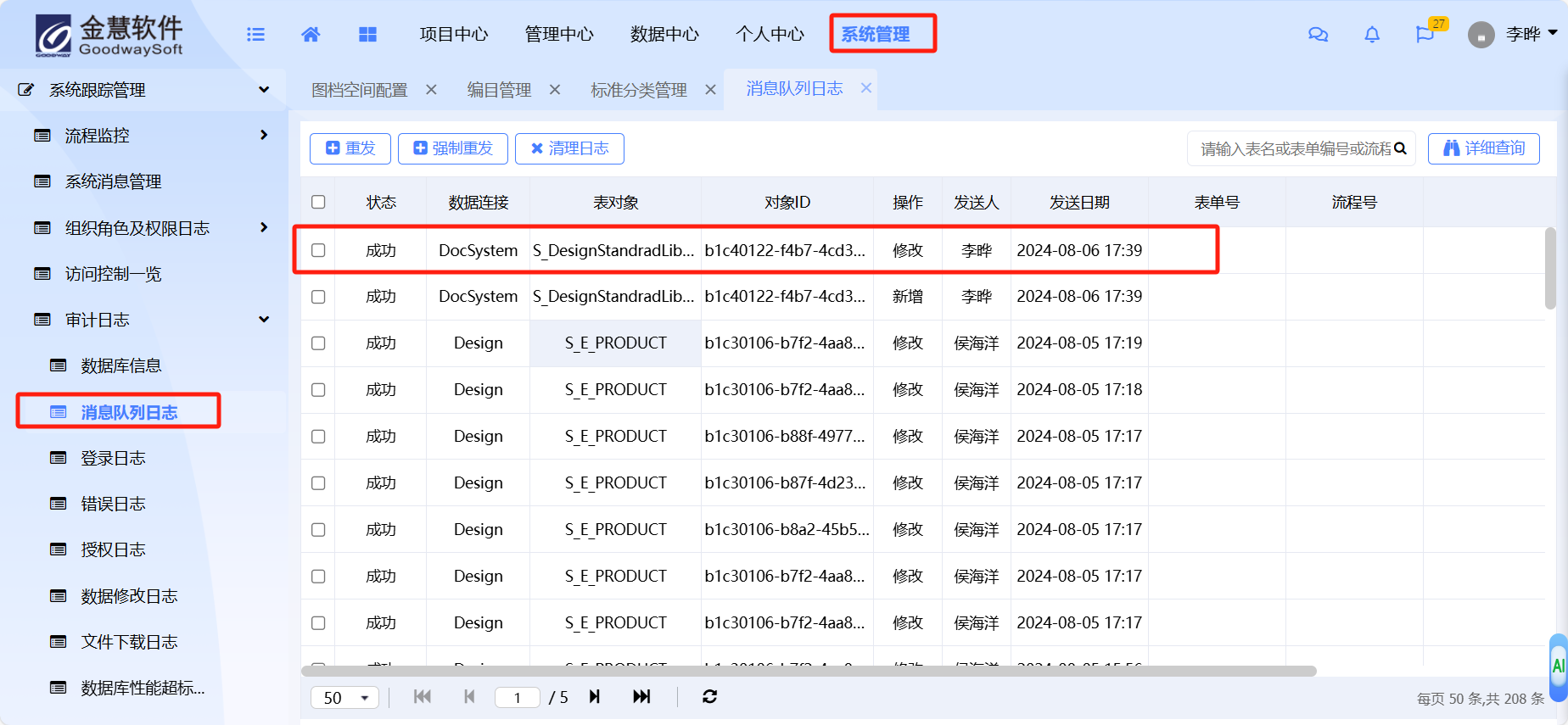Click the GoodwaySoft logo
This screenshot has height=725, width=1568.
click(x=109, y=36)
